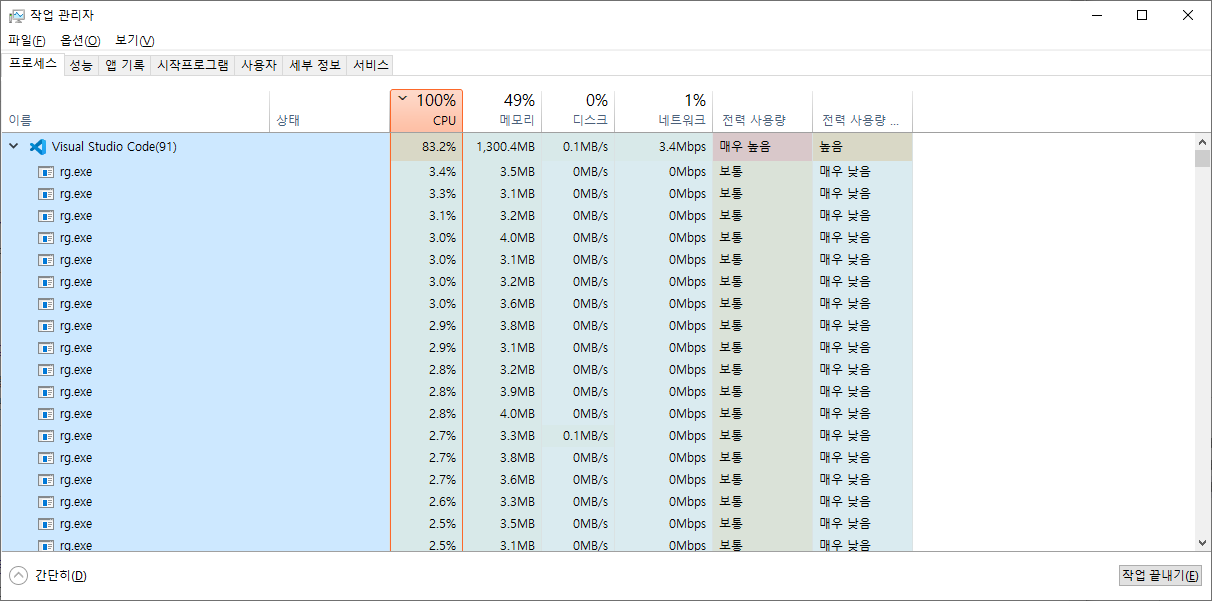The width and height of the screenshot is (1212, 601).
Task: Click rg.exe name in 2.7% CPU, 3.6MB row
Action: click(76, 479)
